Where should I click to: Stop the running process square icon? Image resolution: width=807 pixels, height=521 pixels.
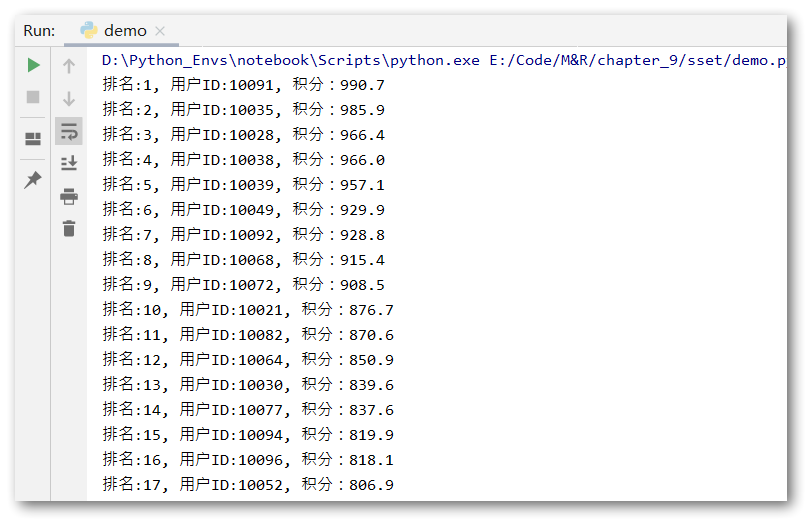coord(33,97)
